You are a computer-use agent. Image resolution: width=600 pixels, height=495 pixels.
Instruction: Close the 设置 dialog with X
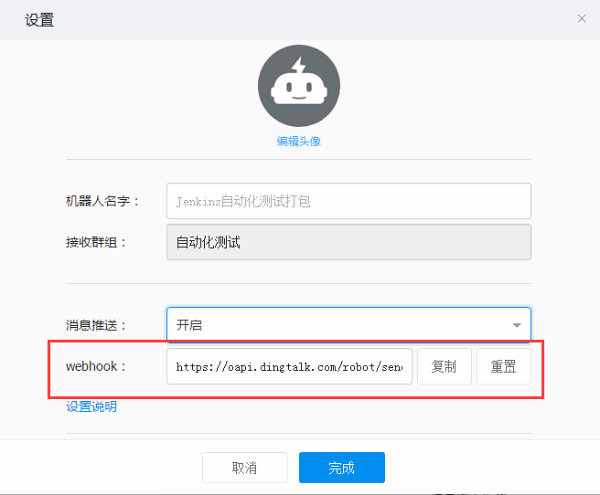581,18
